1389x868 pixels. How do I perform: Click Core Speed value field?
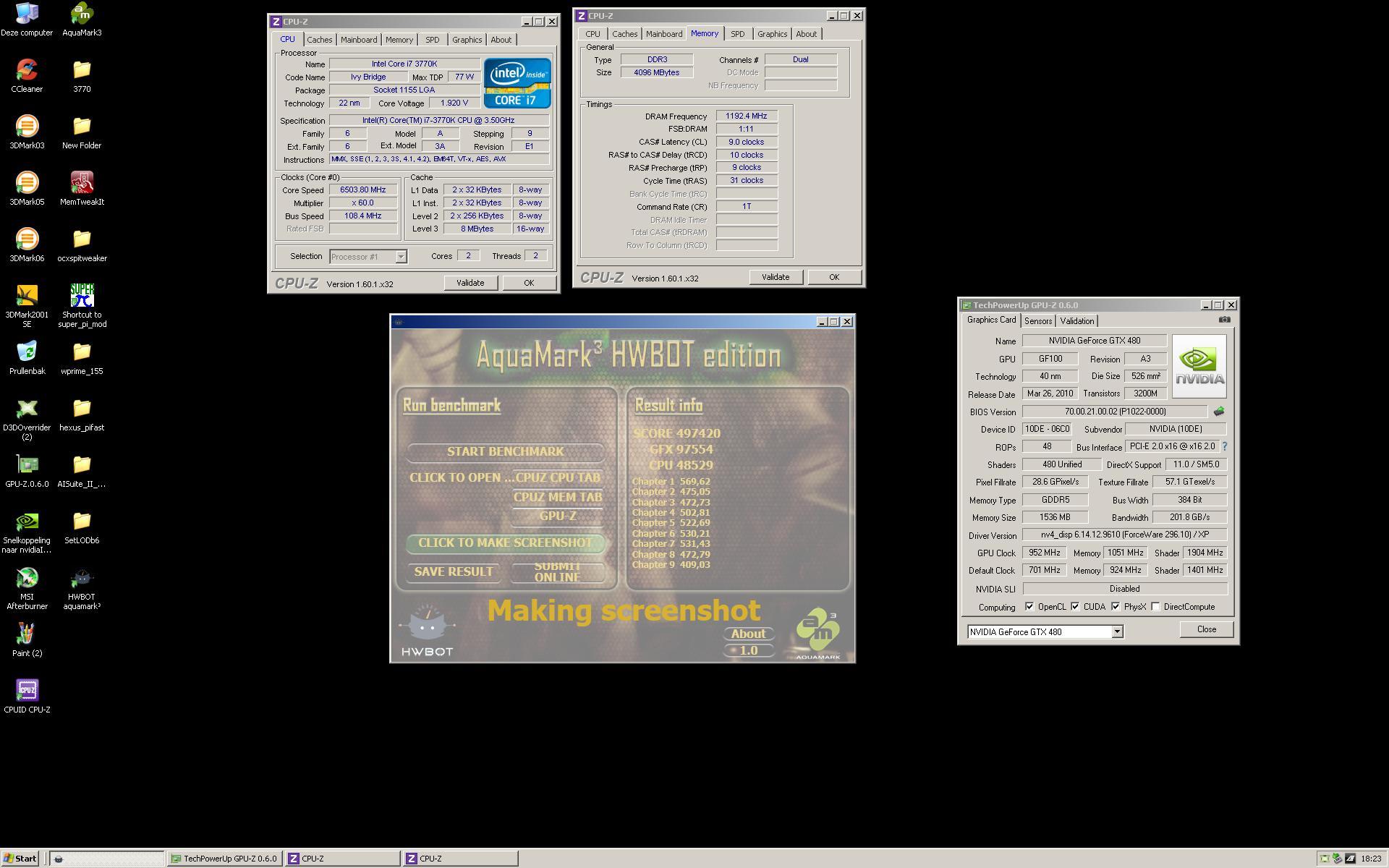363,190
